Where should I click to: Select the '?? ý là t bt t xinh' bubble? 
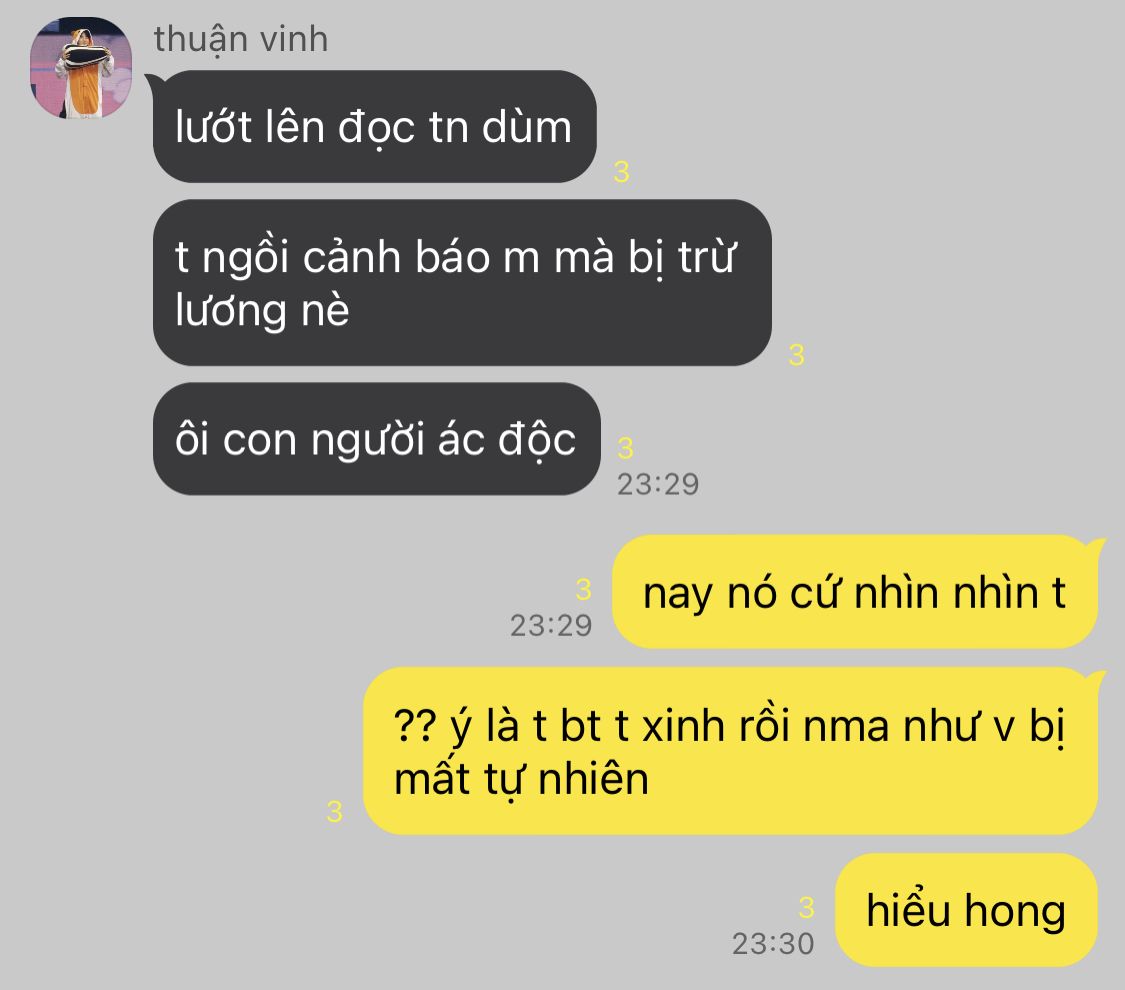click(x=730, y=751)
